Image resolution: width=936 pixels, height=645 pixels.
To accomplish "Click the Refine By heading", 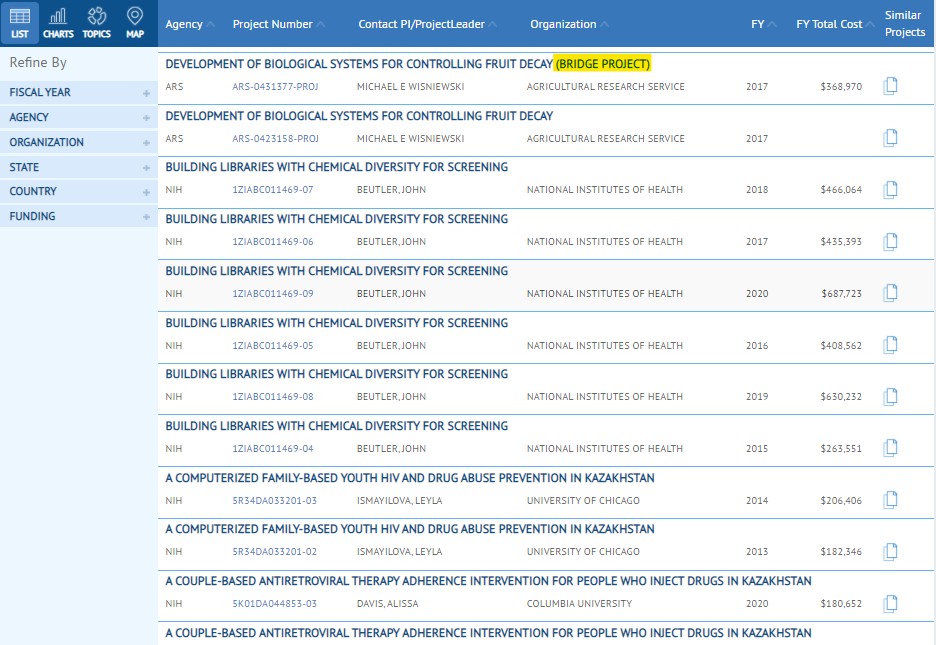I will pos(38,63).
